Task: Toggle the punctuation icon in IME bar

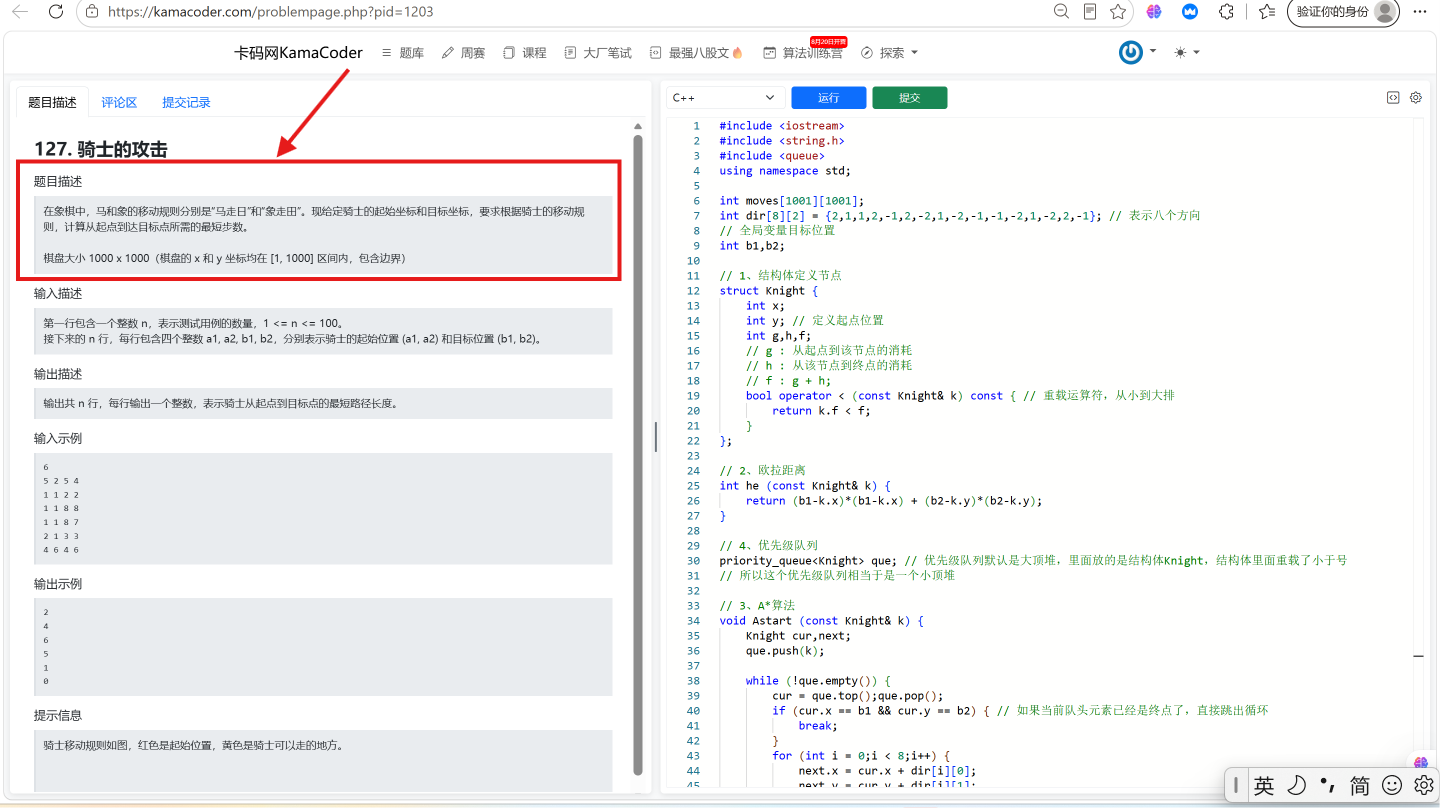Action: tap(1328, 786)
